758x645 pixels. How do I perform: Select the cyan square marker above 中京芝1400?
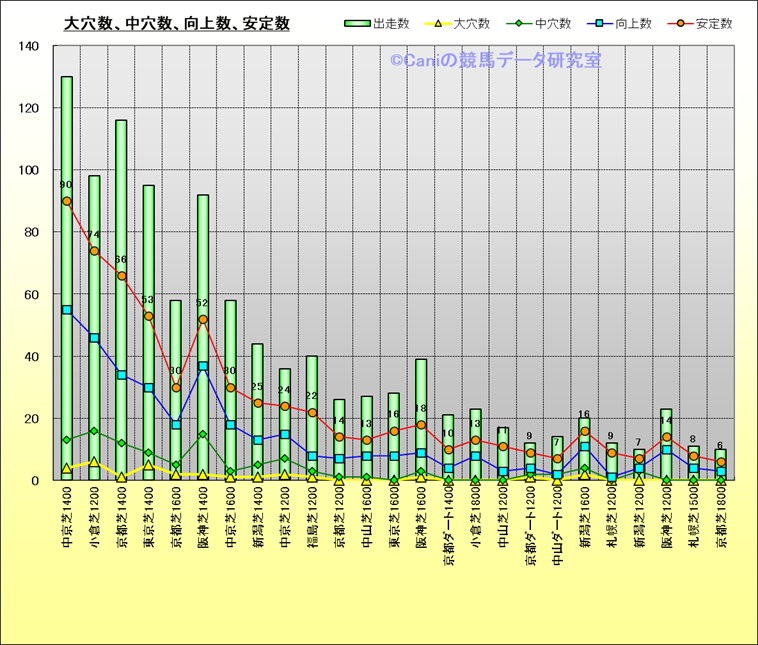coord(67,310)
